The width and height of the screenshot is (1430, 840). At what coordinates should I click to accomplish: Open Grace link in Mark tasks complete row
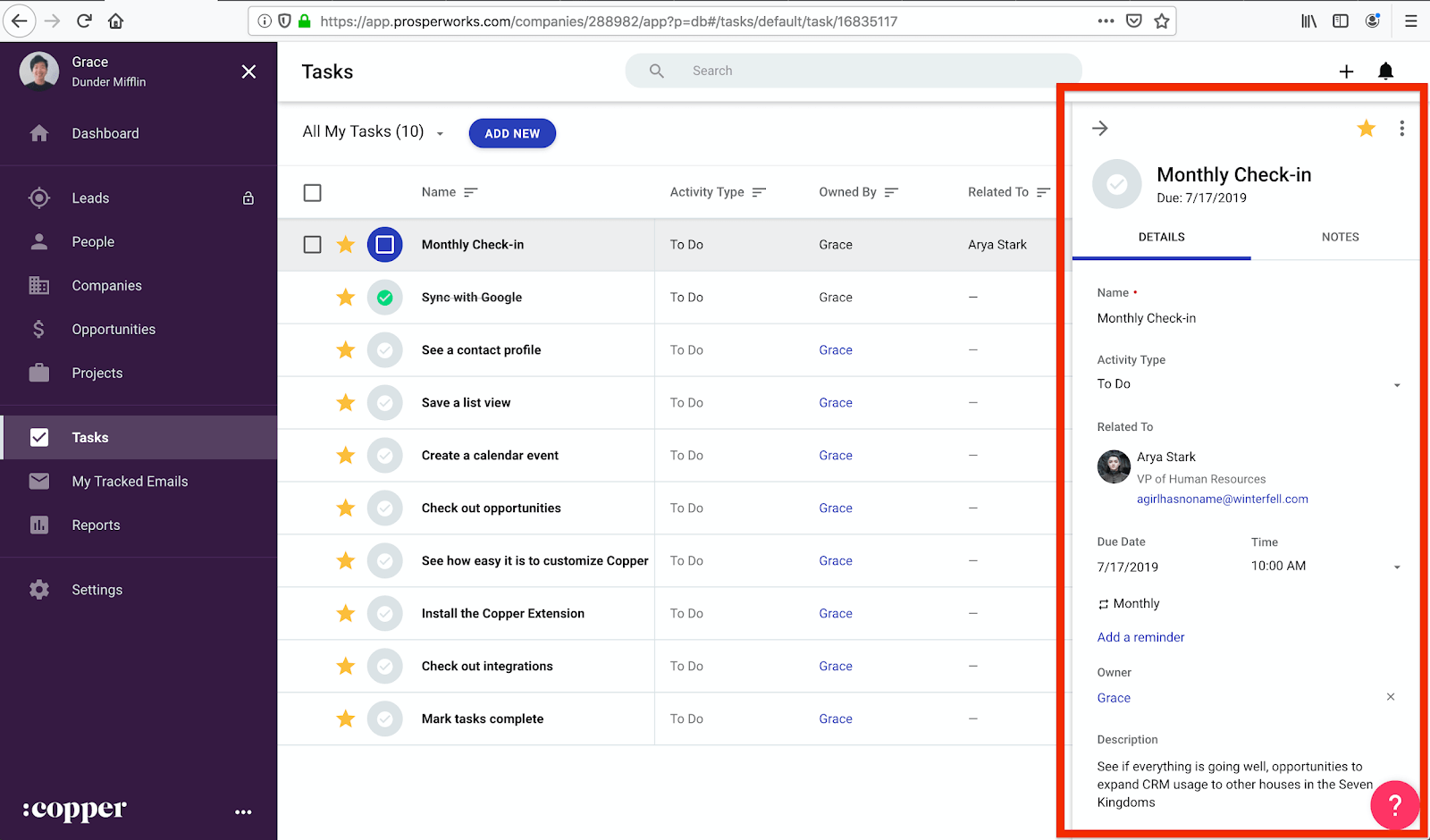click(836, 718)
